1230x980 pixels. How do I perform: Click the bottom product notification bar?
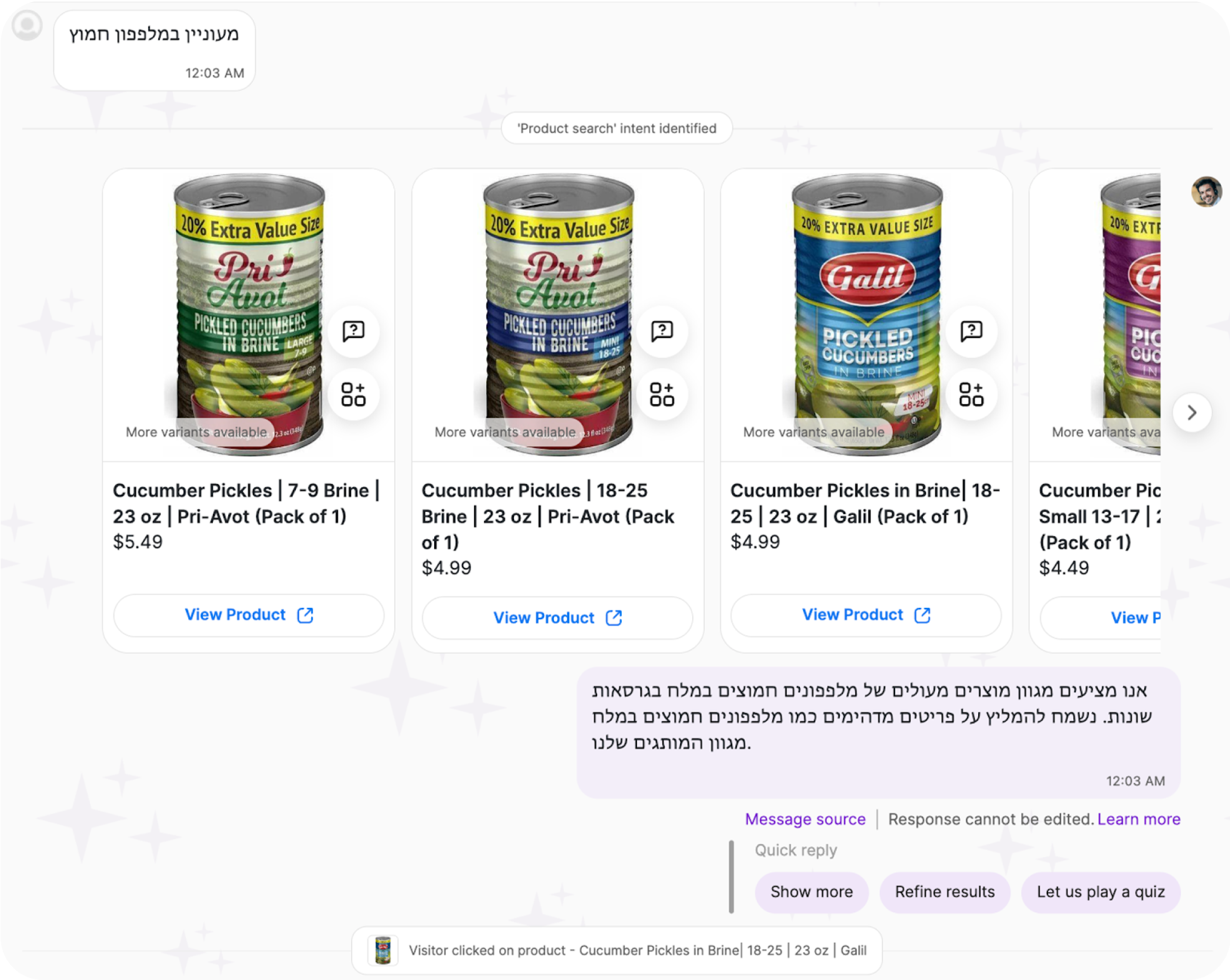pyautogui.click(x=615, y=952)
